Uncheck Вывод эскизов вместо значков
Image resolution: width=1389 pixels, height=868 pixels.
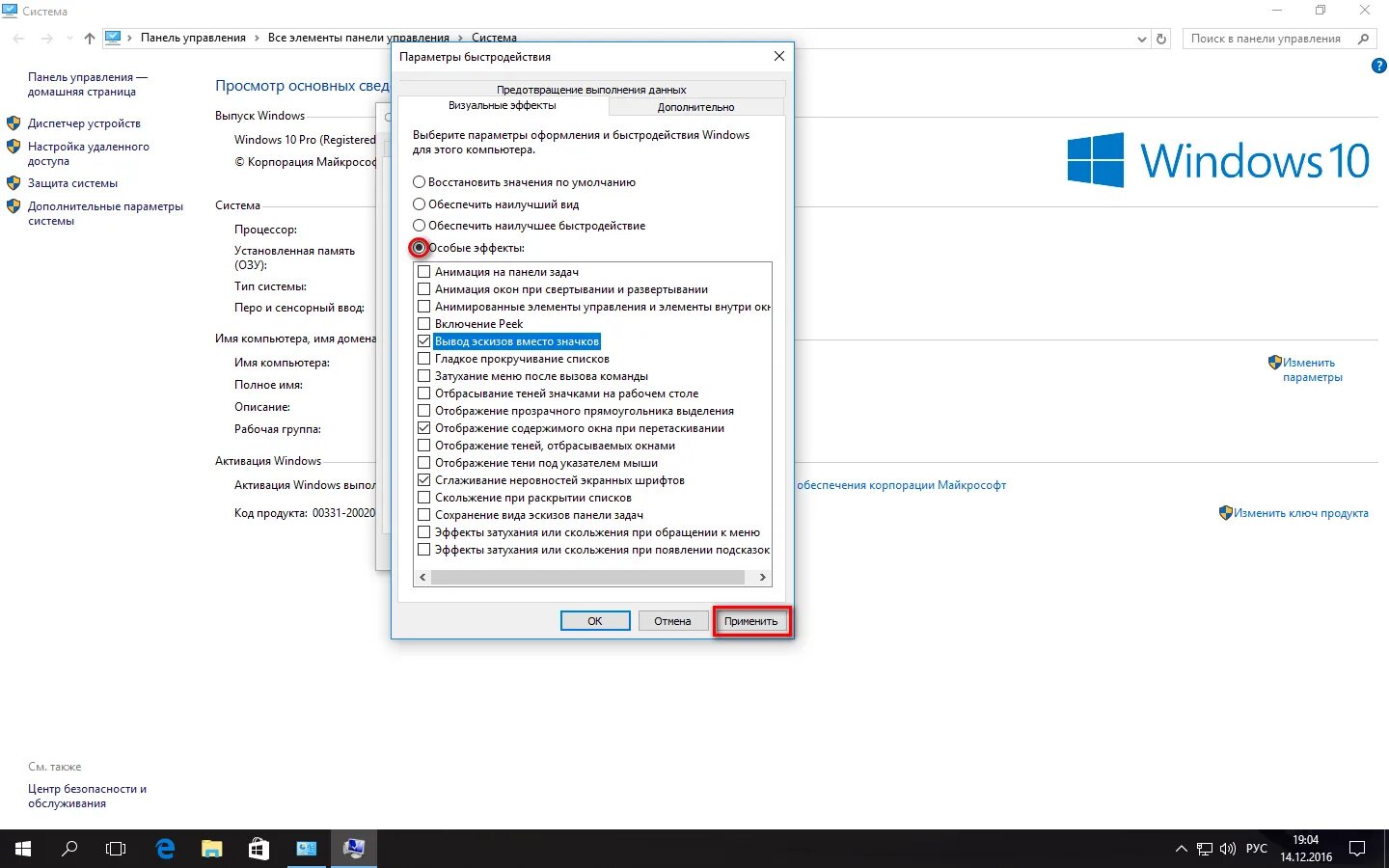[423, 341]
